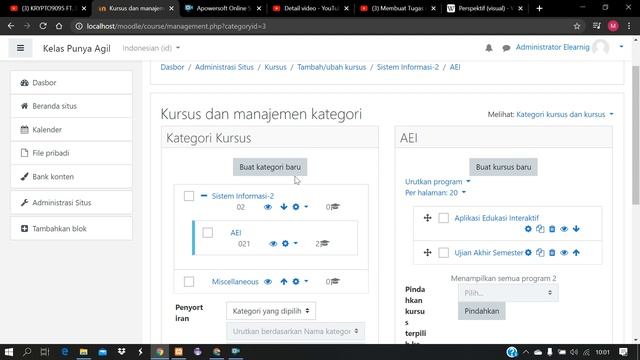Open Beranda situs in the side menu
The width and height of the screenshot is (640, 360).
click(x=71, y=106)
